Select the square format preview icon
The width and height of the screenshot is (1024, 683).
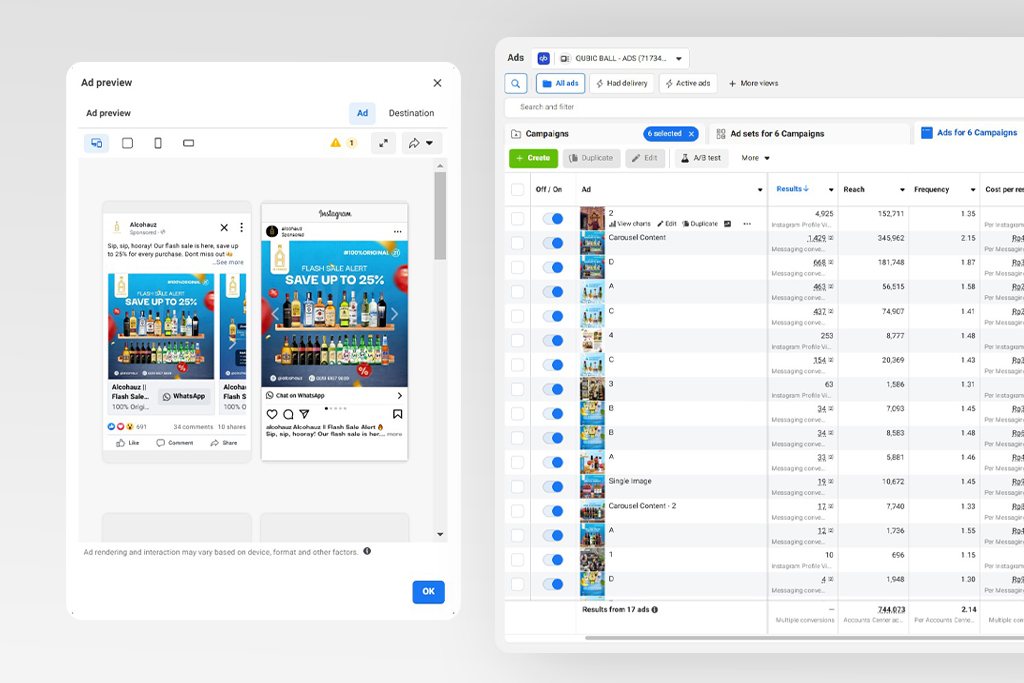pos(127,143)
